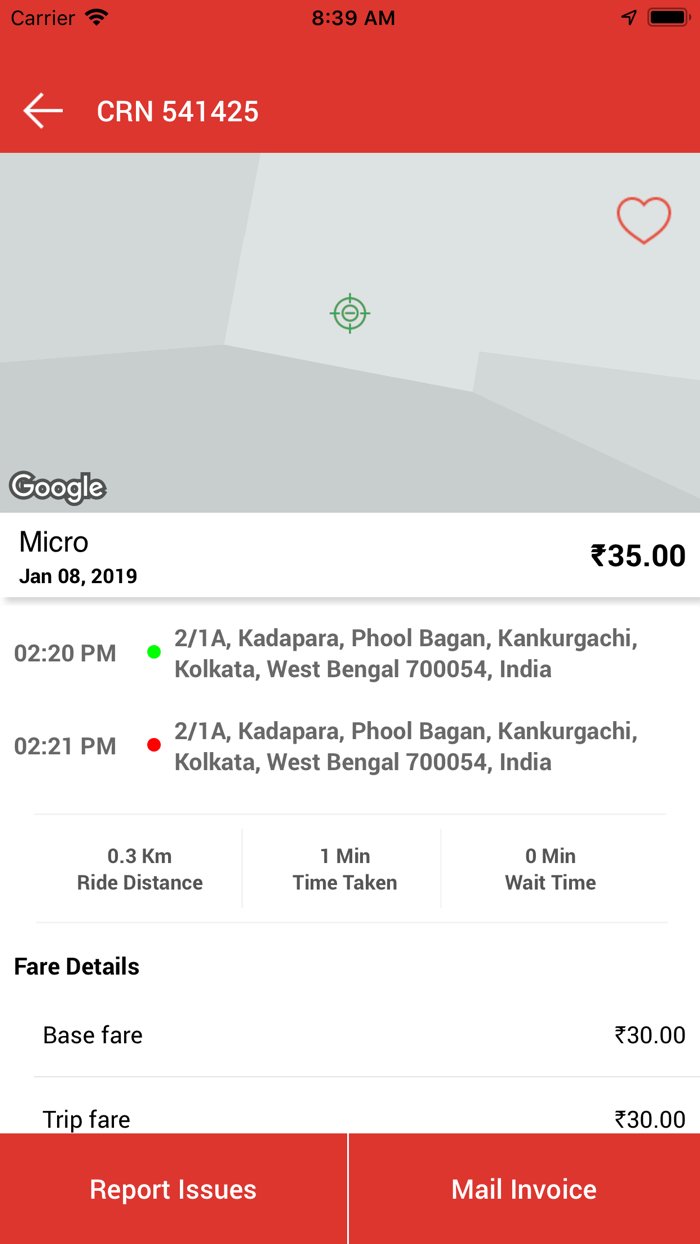Tap the green location target marker
Screen dimensions: 700x1244
[350, 313]
